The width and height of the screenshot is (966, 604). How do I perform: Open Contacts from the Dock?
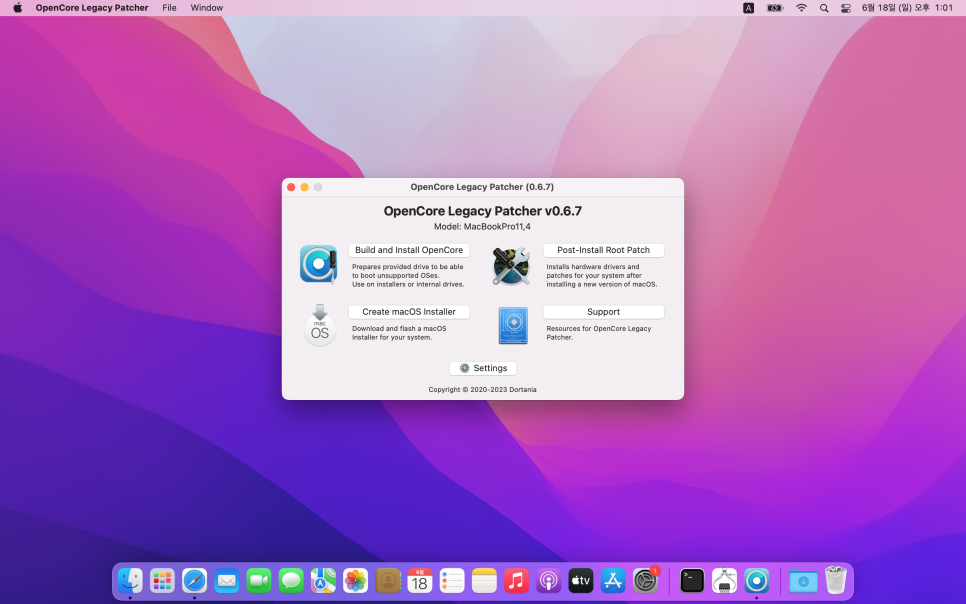[388, 581]
